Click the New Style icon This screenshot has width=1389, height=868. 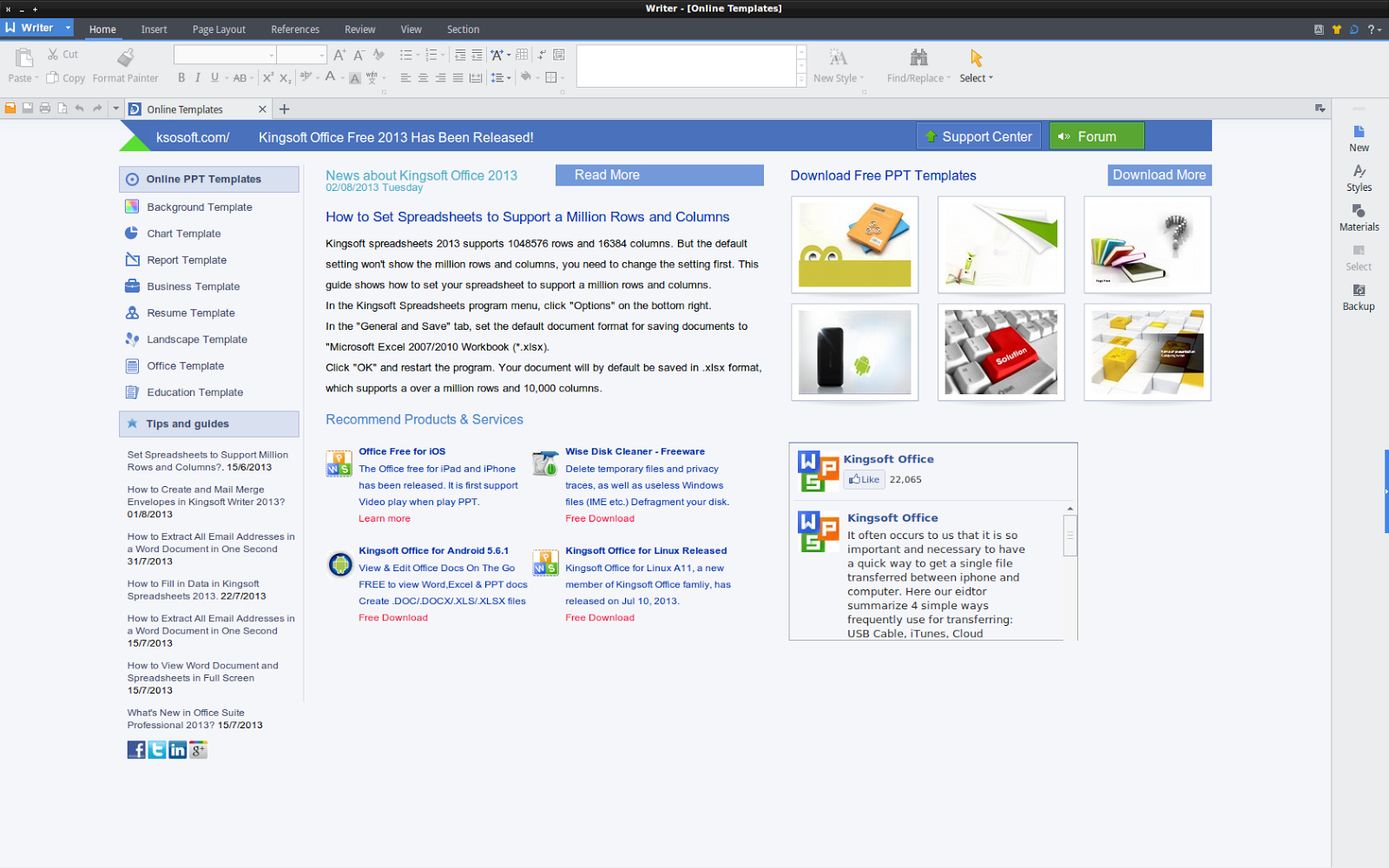[x=838, y=58]
